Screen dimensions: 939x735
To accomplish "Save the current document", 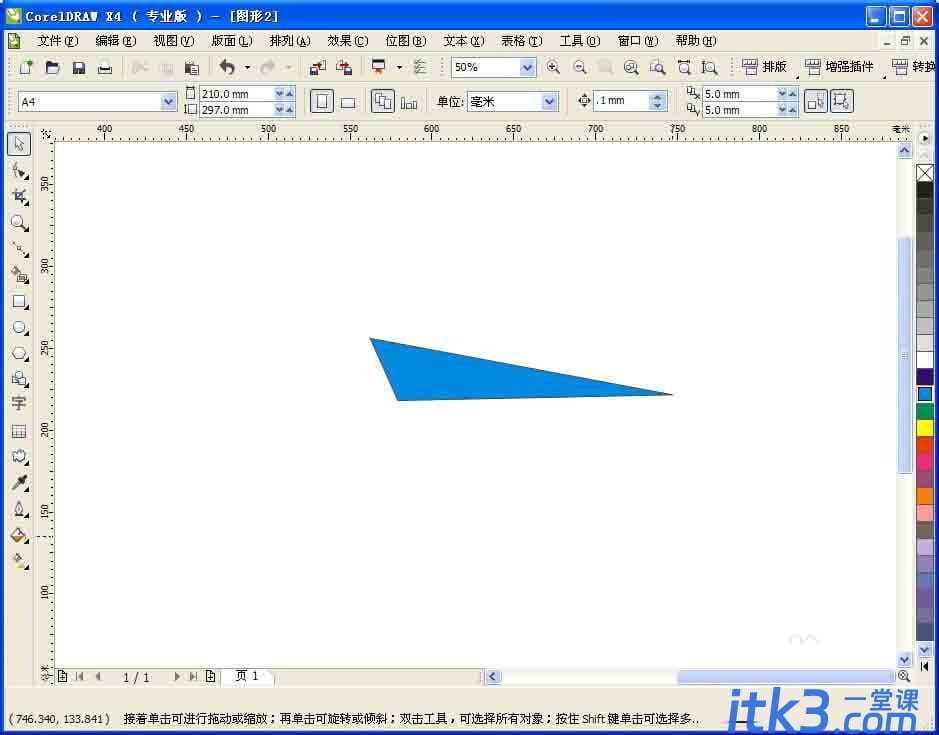I will pyautogui.click(x=78, y=68).
